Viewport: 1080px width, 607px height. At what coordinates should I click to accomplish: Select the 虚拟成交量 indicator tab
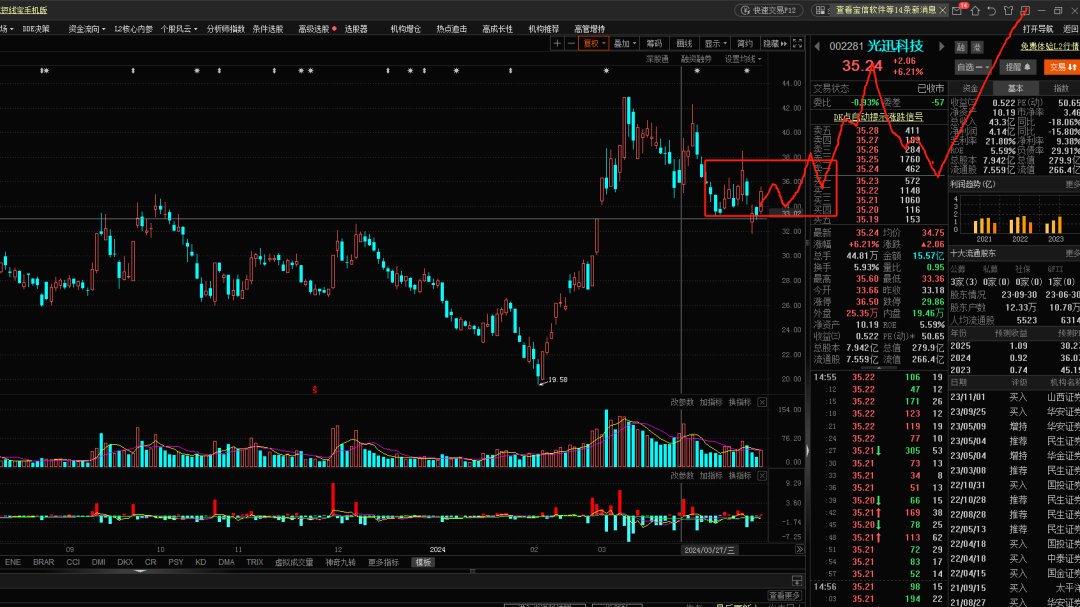point(293,562)
